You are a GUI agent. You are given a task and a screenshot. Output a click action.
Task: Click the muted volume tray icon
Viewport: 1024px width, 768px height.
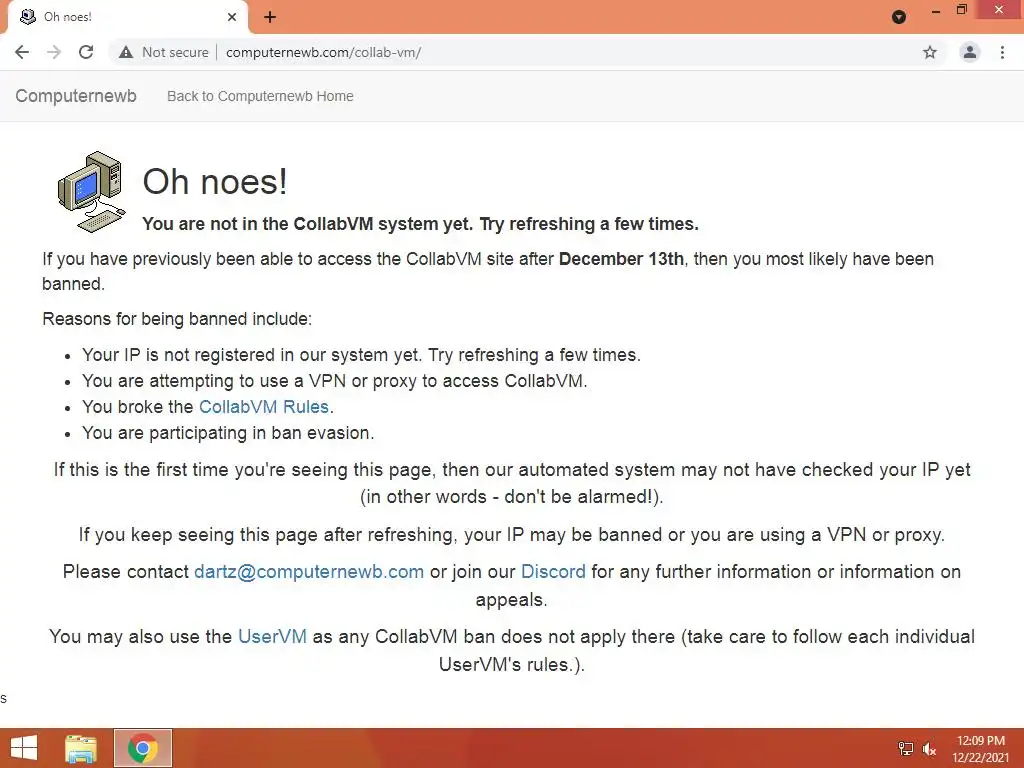[929, 749]
